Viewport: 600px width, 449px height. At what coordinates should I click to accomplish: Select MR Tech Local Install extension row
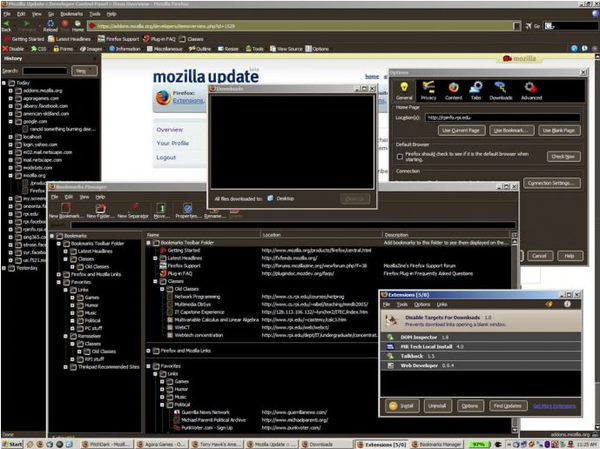tap(481, 346)
